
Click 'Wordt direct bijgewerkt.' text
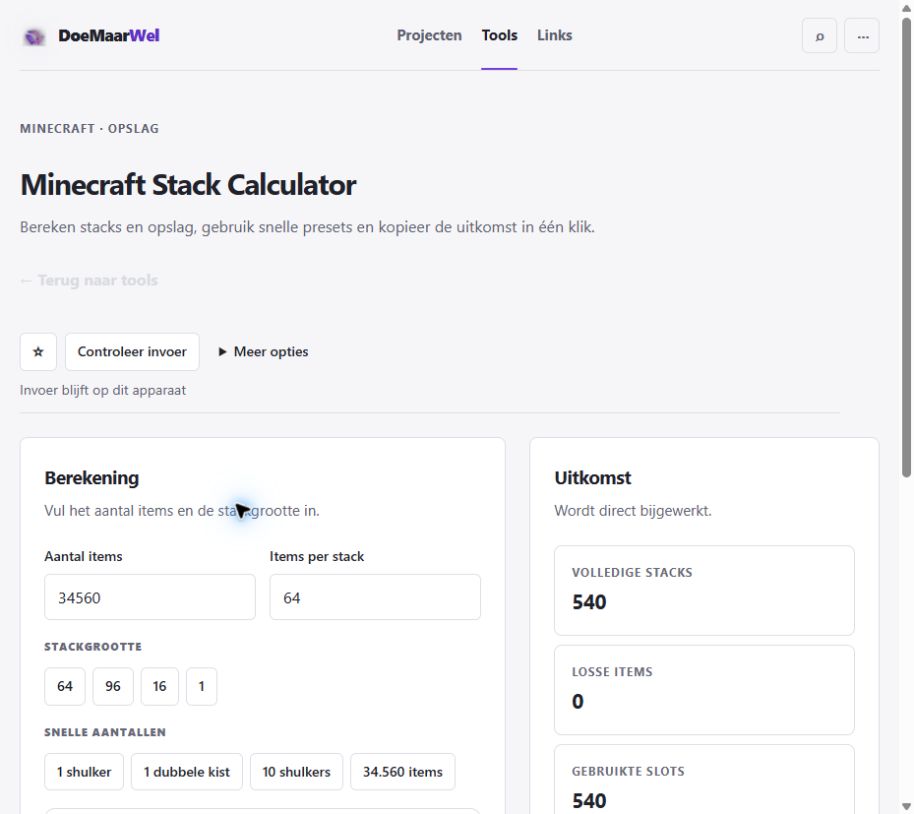(633, 511)
